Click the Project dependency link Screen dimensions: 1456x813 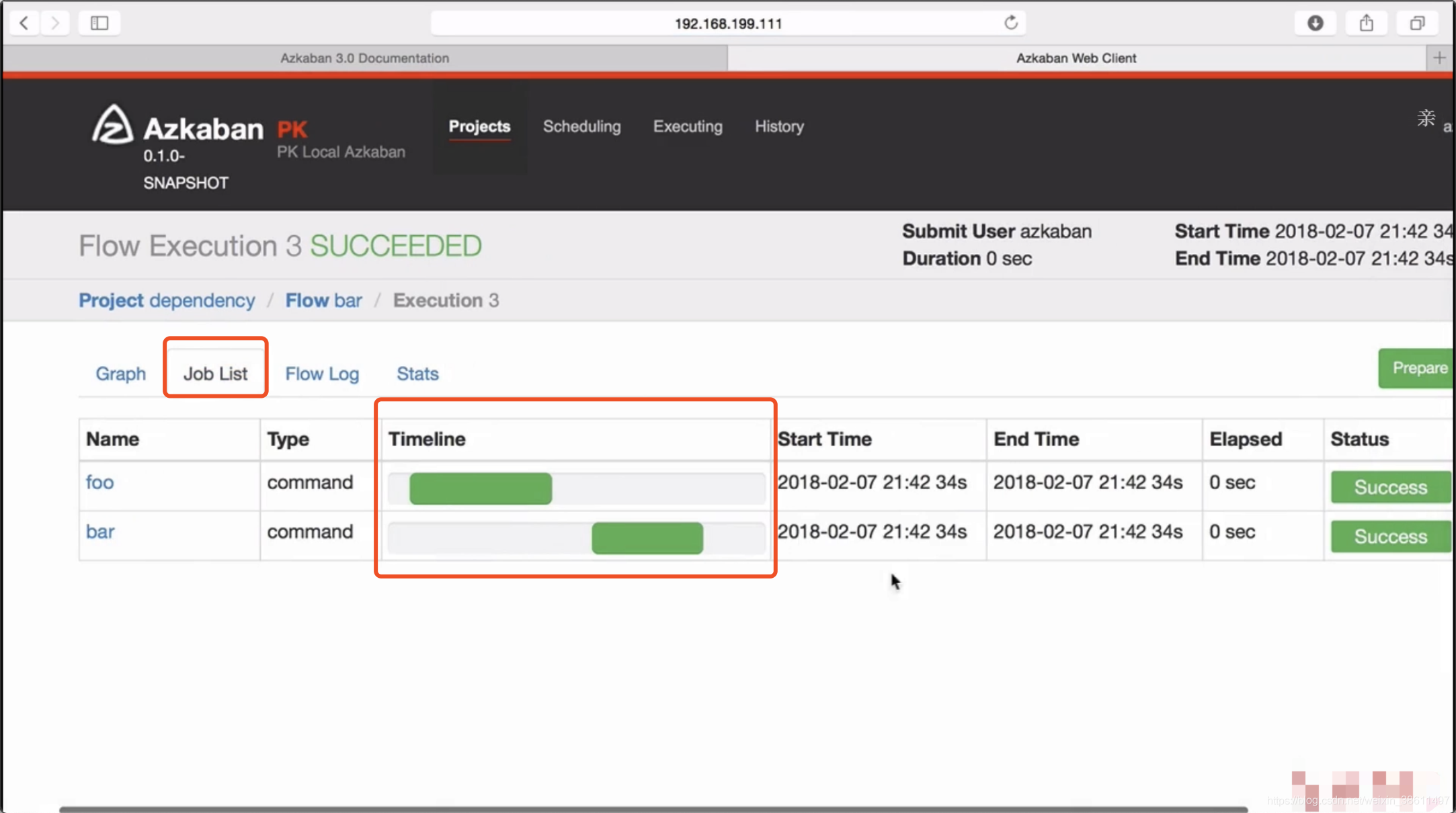click(x=166, y=300)
